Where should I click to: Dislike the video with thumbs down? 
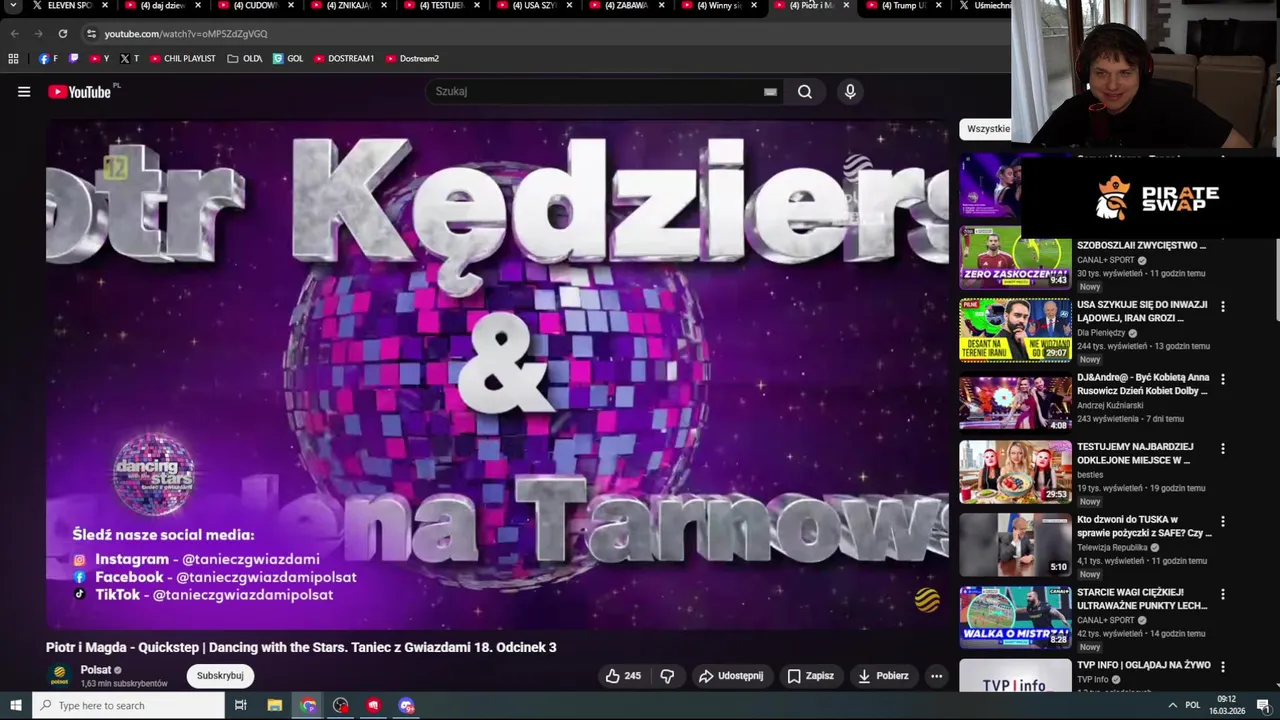[667, 676]
